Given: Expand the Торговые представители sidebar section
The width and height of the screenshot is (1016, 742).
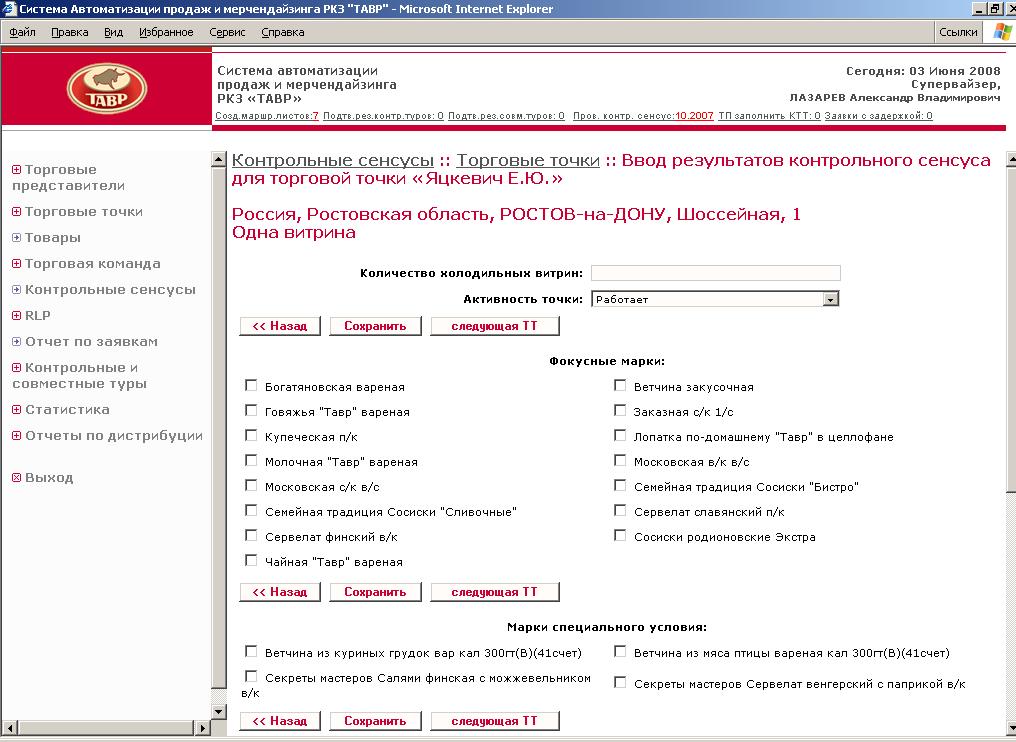Looking at the screenshot, I should click(16, 170).
